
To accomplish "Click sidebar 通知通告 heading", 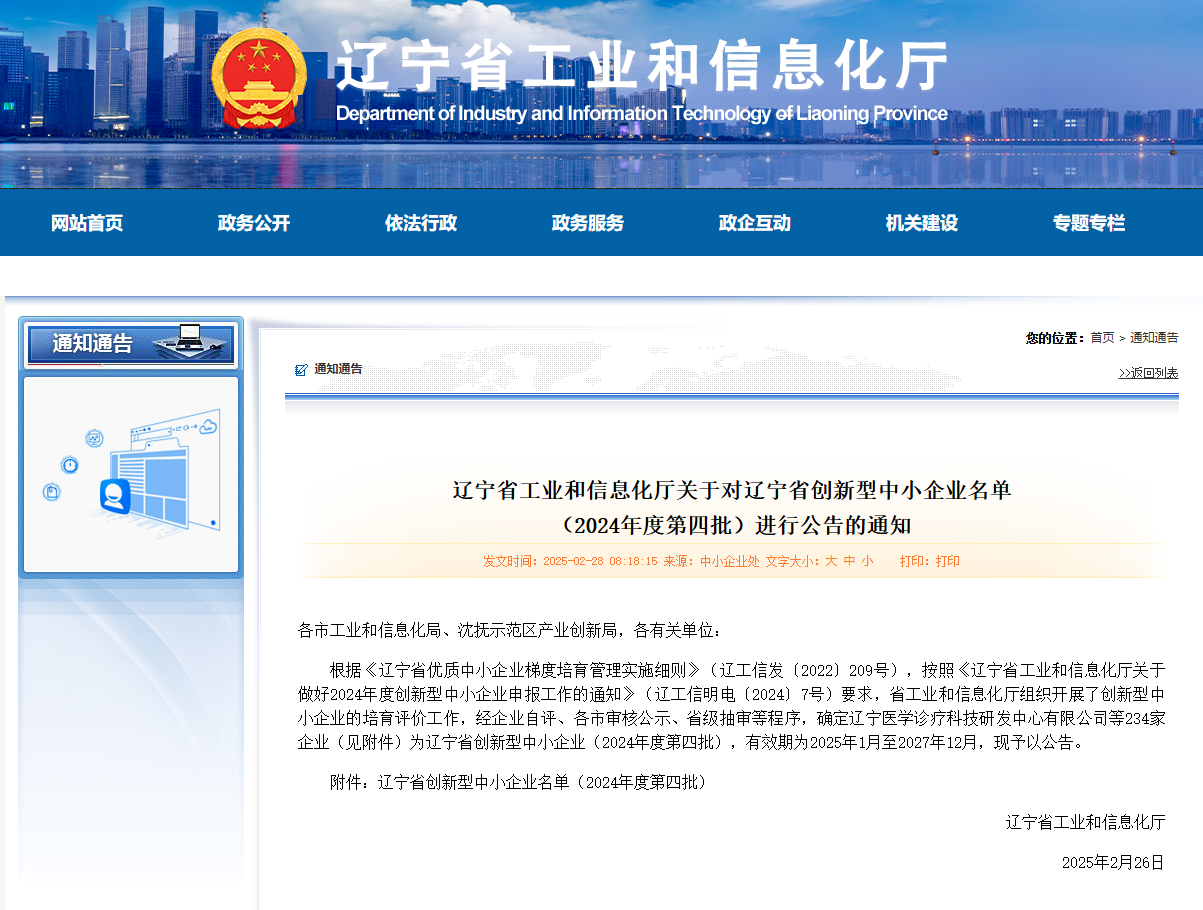I will [x=92, y=343].
